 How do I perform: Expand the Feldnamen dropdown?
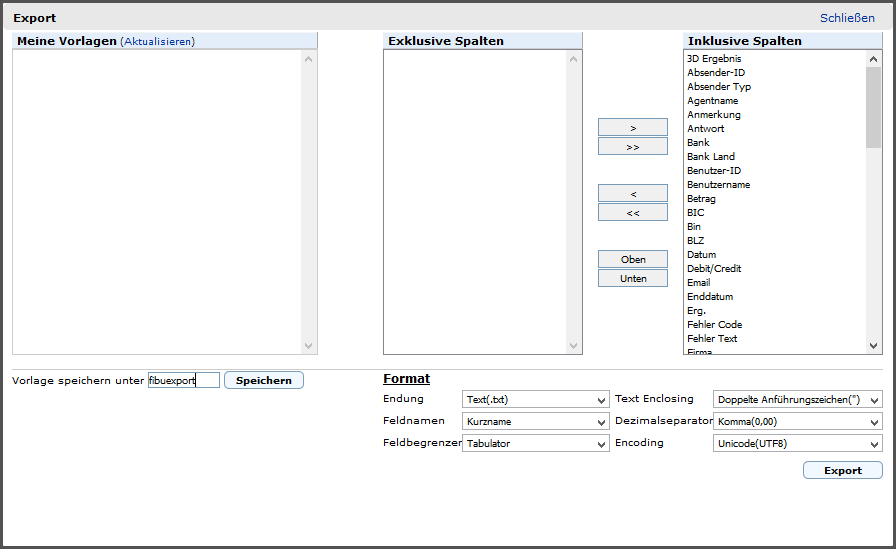tap(536, 421)
